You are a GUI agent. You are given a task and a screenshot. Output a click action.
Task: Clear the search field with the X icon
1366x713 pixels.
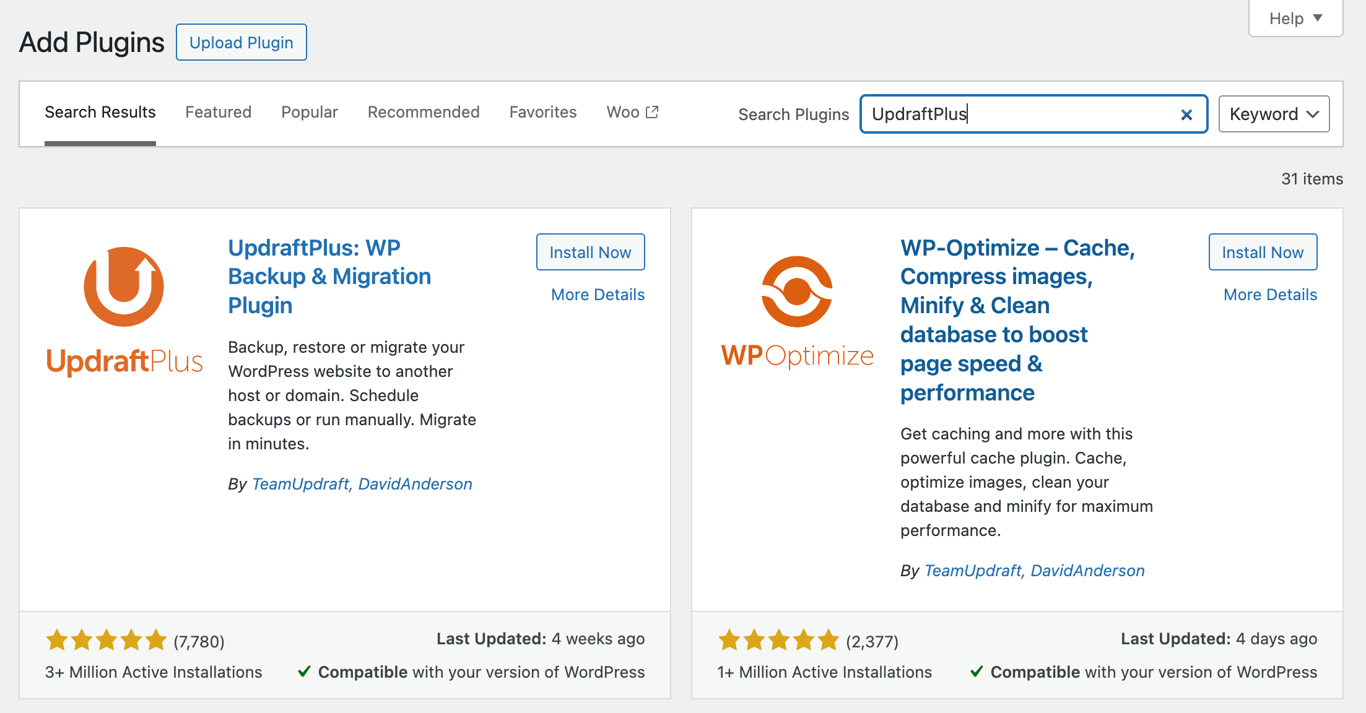coord(1186,114)
